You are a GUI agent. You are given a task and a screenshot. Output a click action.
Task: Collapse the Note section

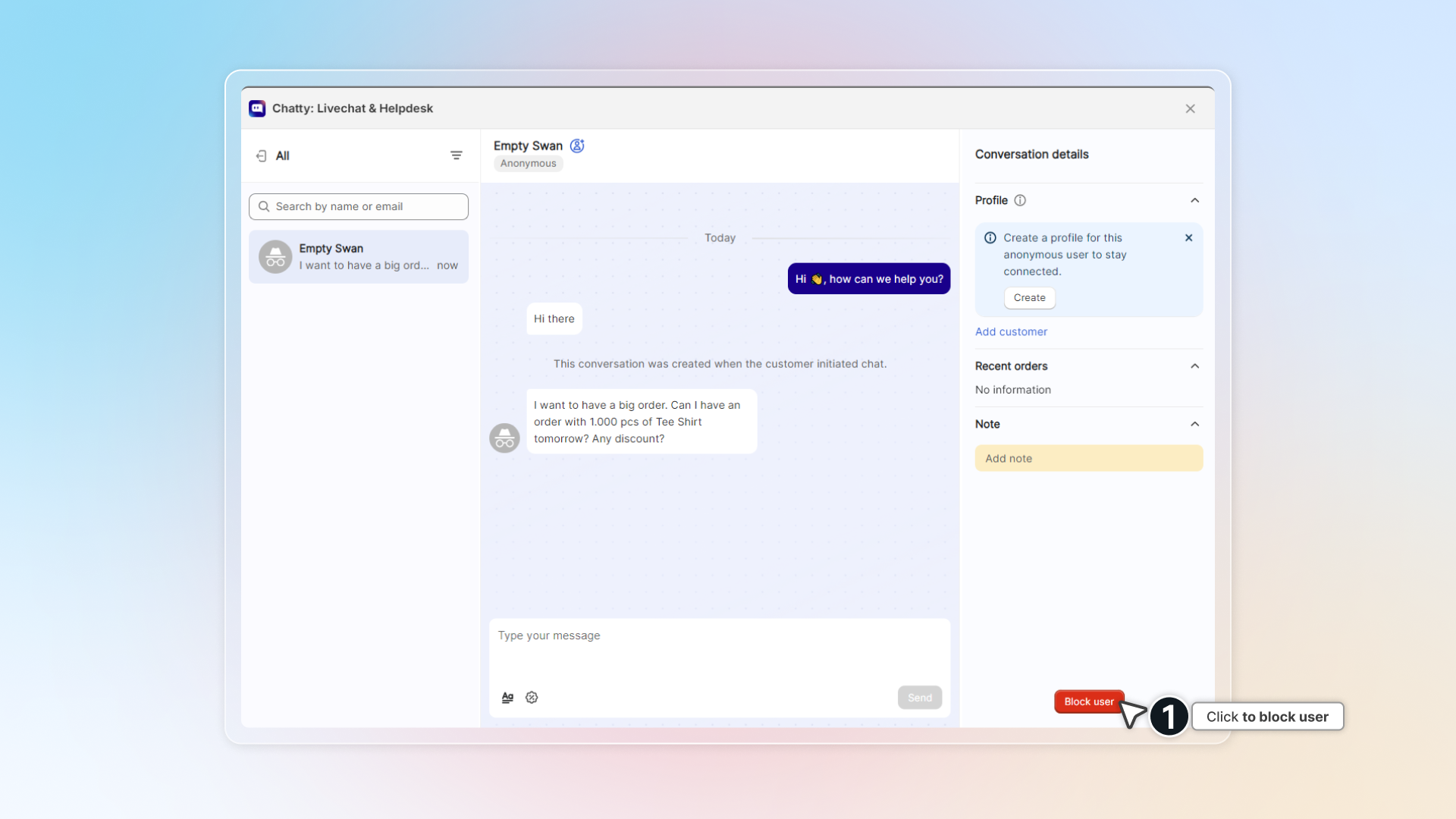pyautogui.click(x=1194, y=424)
